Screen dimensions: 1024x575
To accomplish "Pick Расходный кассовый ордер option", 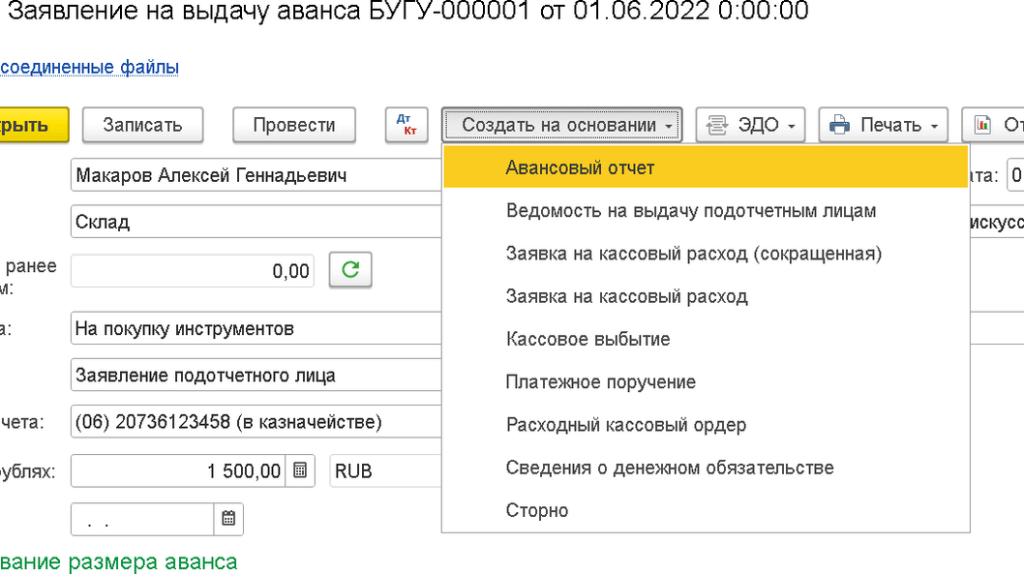I will (x=626, y=425).
